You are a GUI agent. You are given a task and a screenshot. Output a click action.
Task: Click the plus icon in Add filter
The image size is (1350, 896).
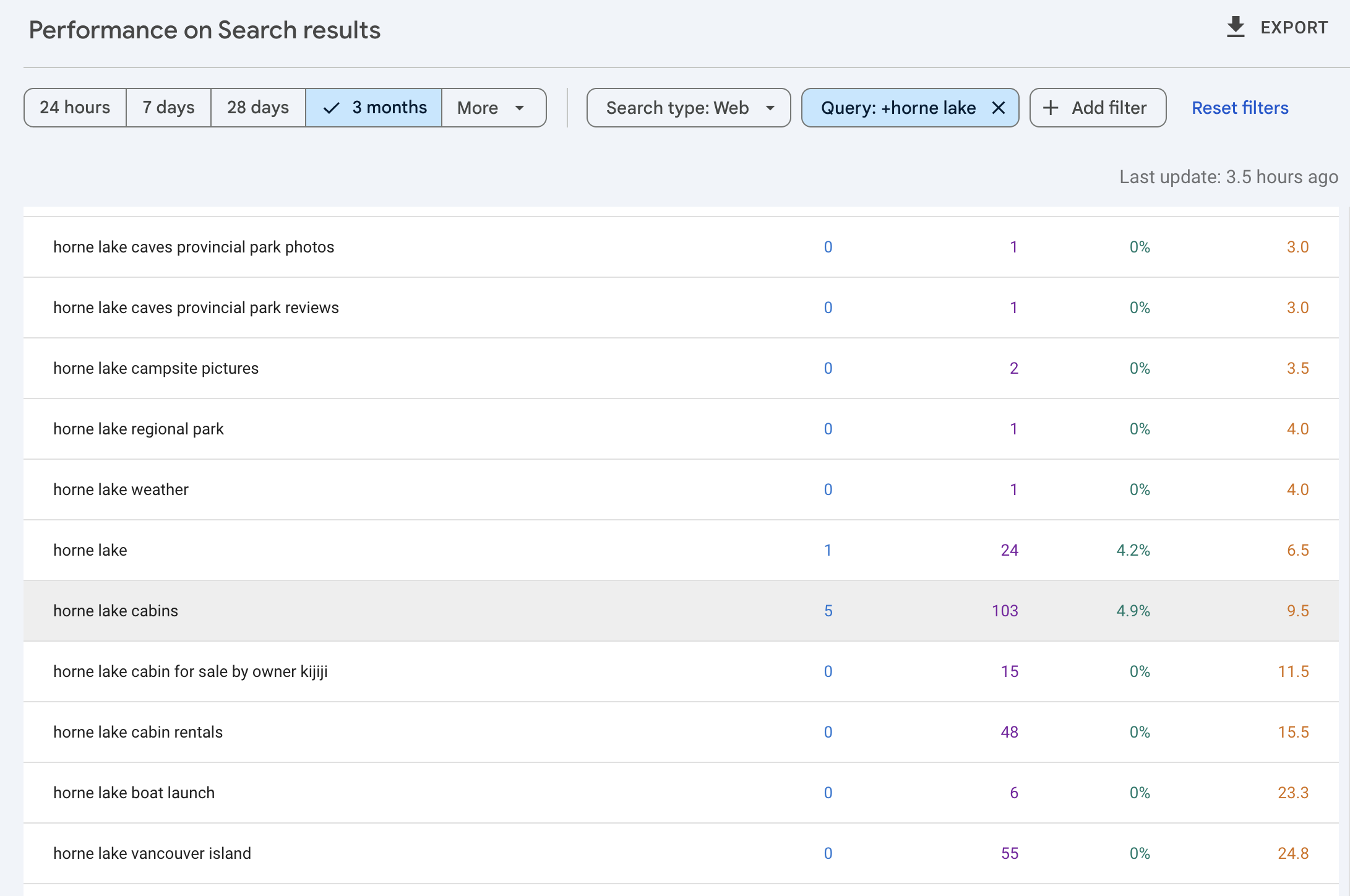pos(1051,108)
